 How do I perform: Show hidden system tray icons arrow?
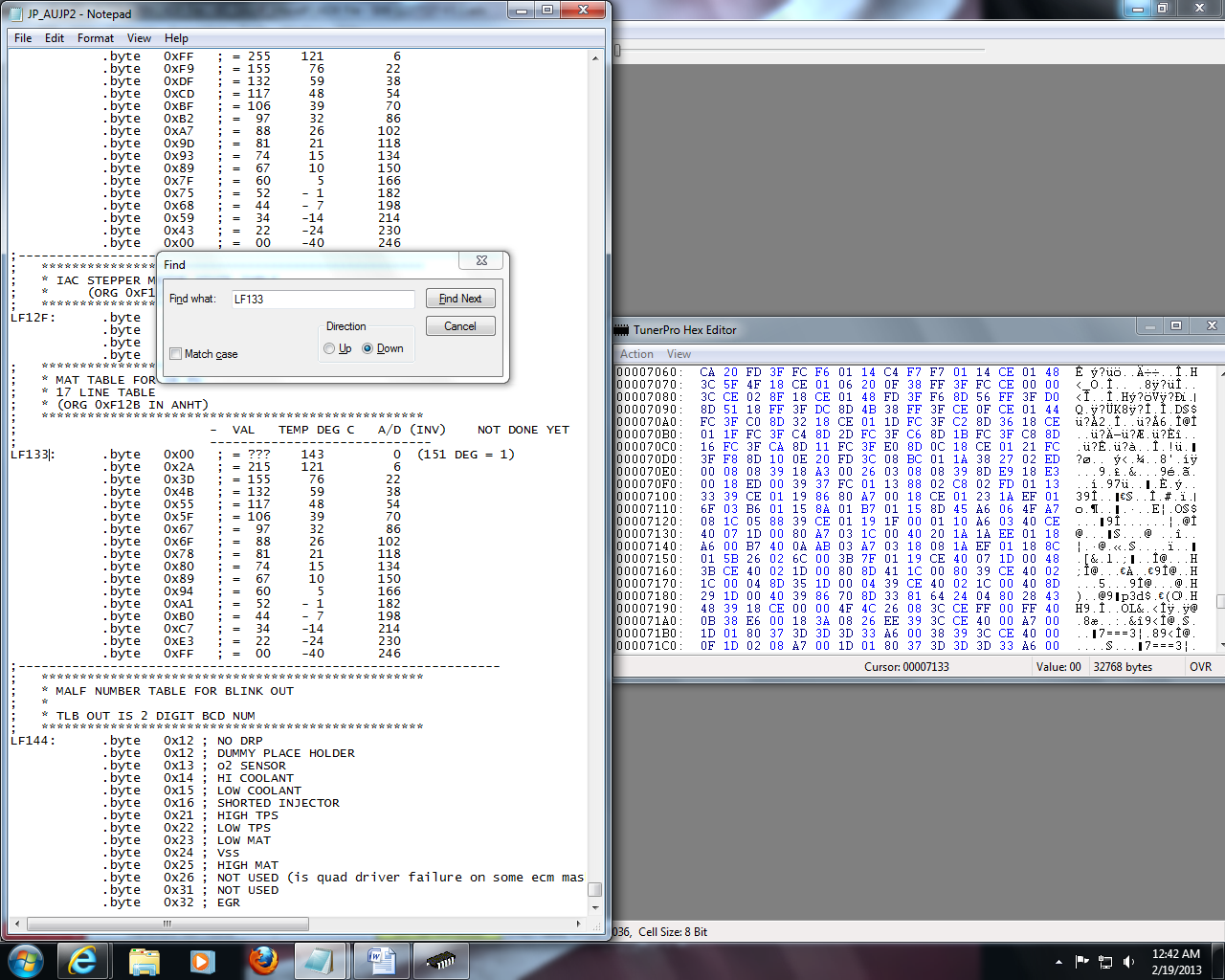[x=1058, y=961]
